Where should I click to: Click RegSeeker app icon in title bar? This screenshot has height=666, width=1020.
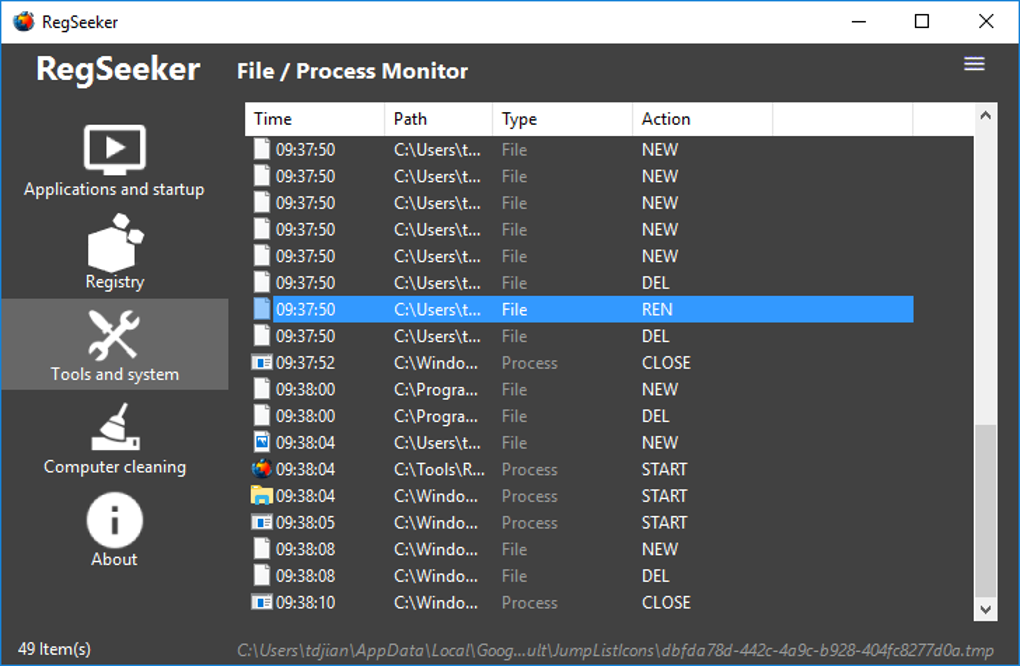[x=23, y=21]
